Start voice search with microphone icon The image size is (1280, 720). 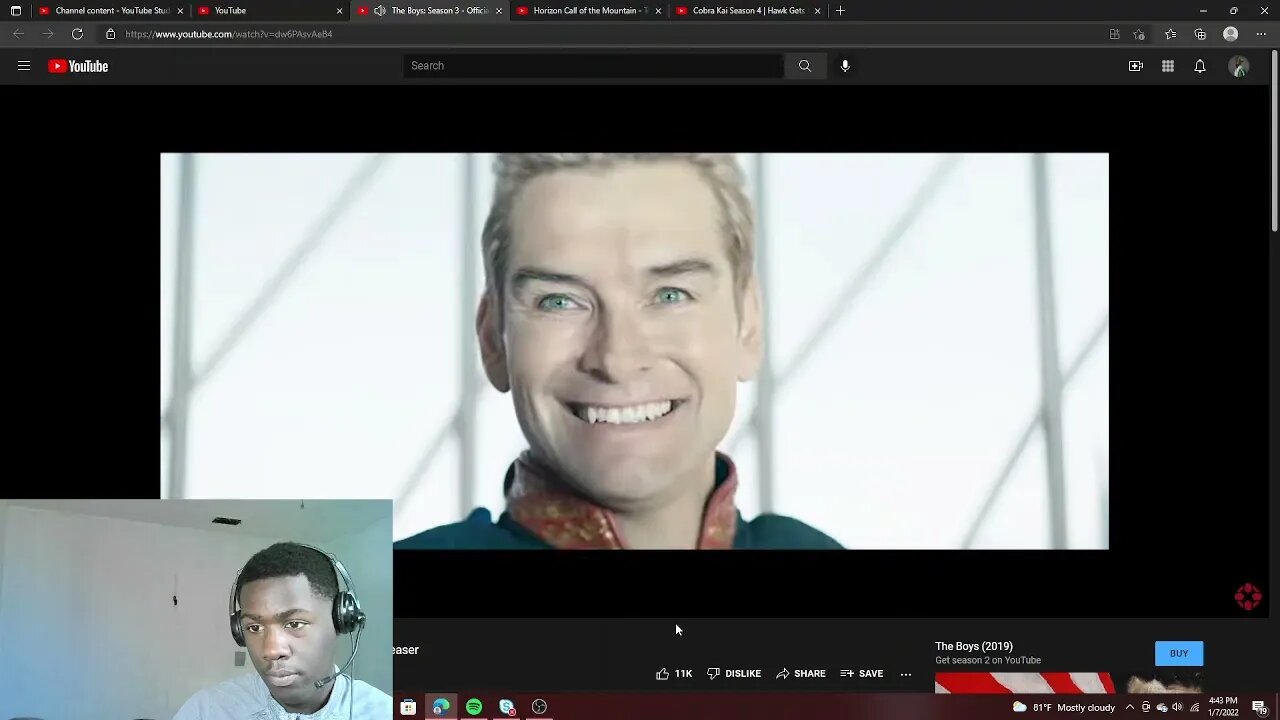(x=845, y=66)
